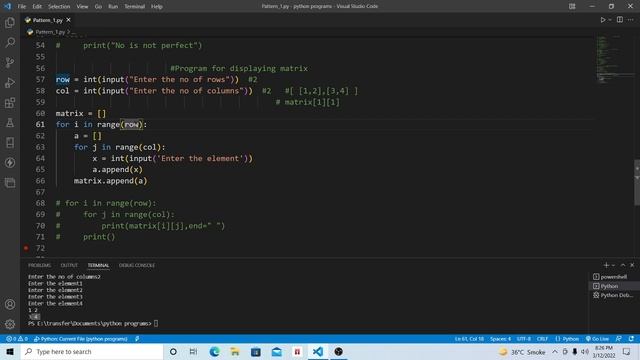Screen dimensions: 640x360
Task: Select the Pattern_1.py editor tab
Action: pyautogui.click(x=47, y=20)
